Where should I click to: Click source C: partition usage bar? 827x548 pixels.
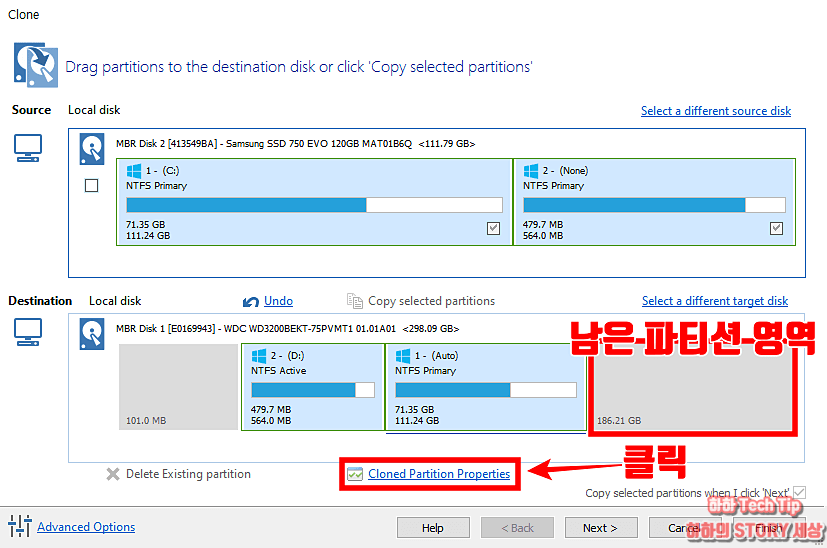[314, 205]
